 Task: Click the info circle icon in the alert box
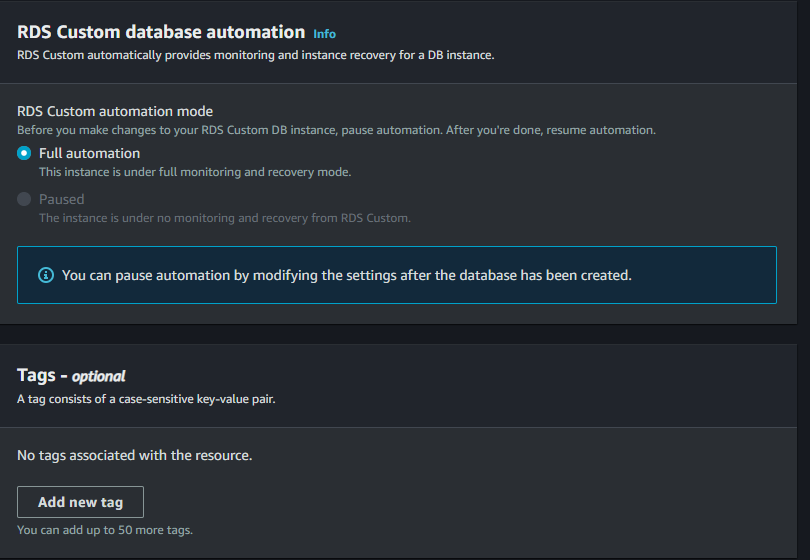coord(46,275)
